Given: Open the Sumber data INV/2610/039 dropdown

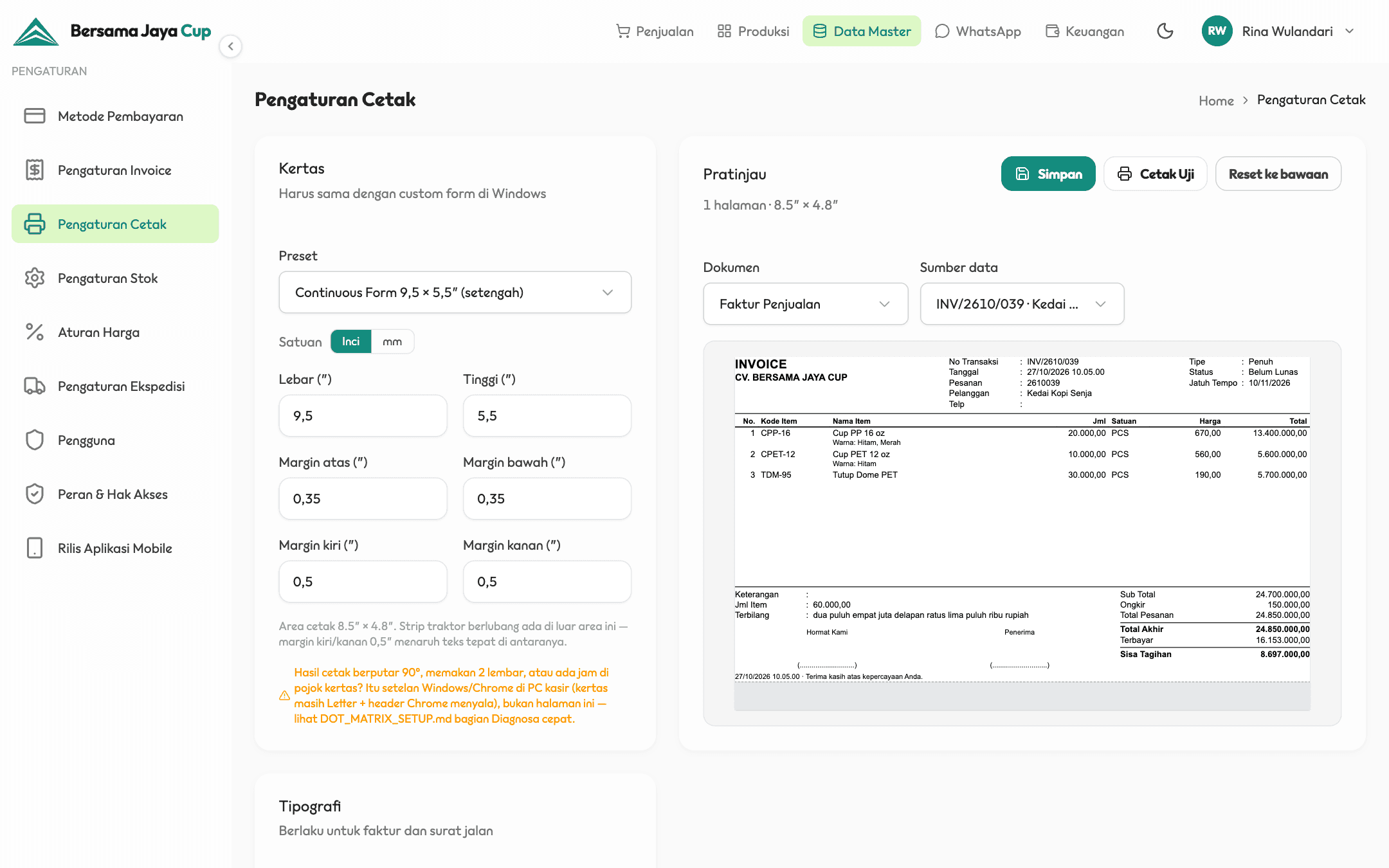Looking at the screenshot, I should coord(1022,304).
